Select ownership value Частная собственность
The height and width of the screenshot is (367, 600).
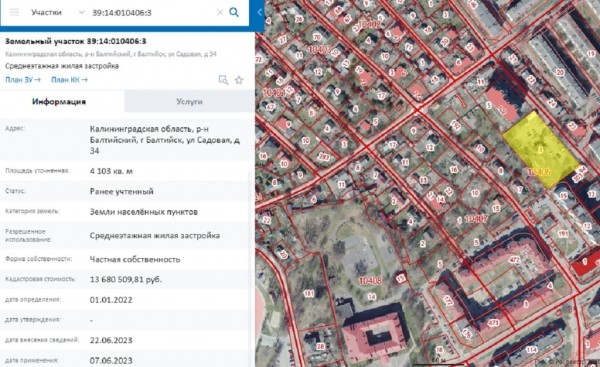click(x=135, y=259)
